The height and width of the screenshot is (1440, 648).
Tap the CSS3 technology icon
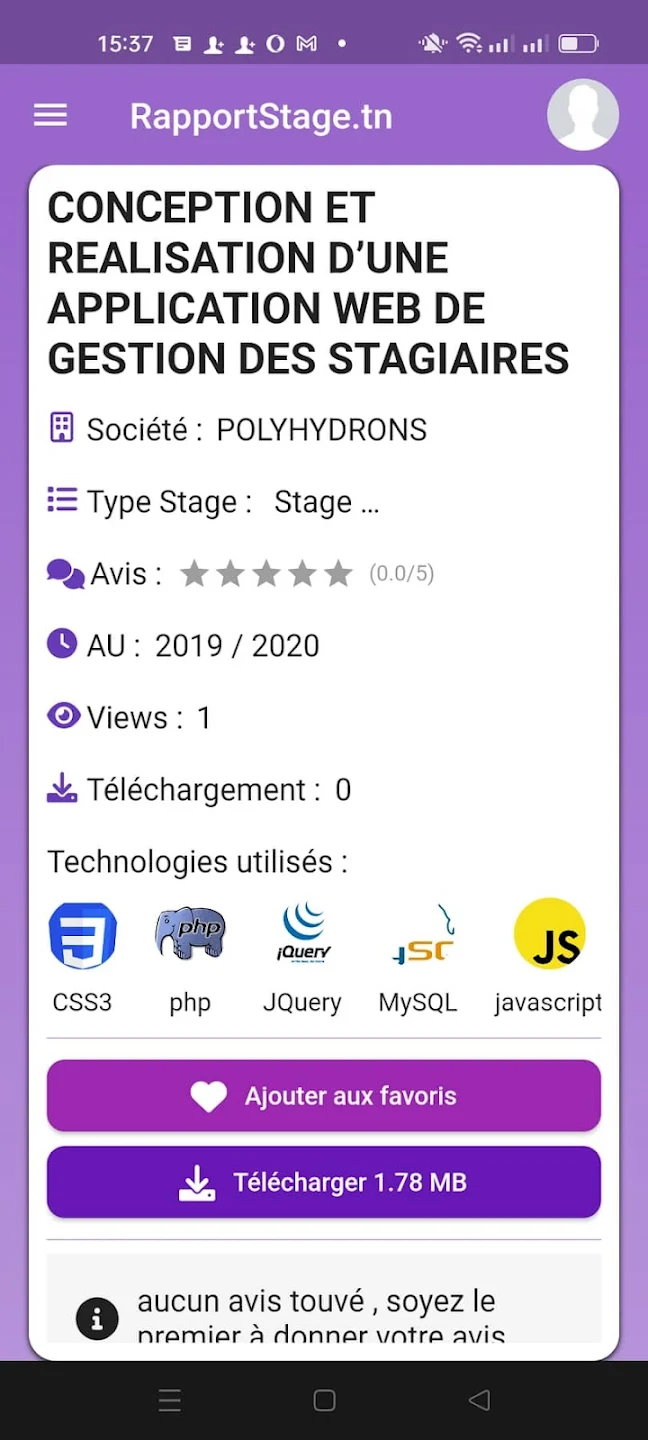tap(83, 933)
